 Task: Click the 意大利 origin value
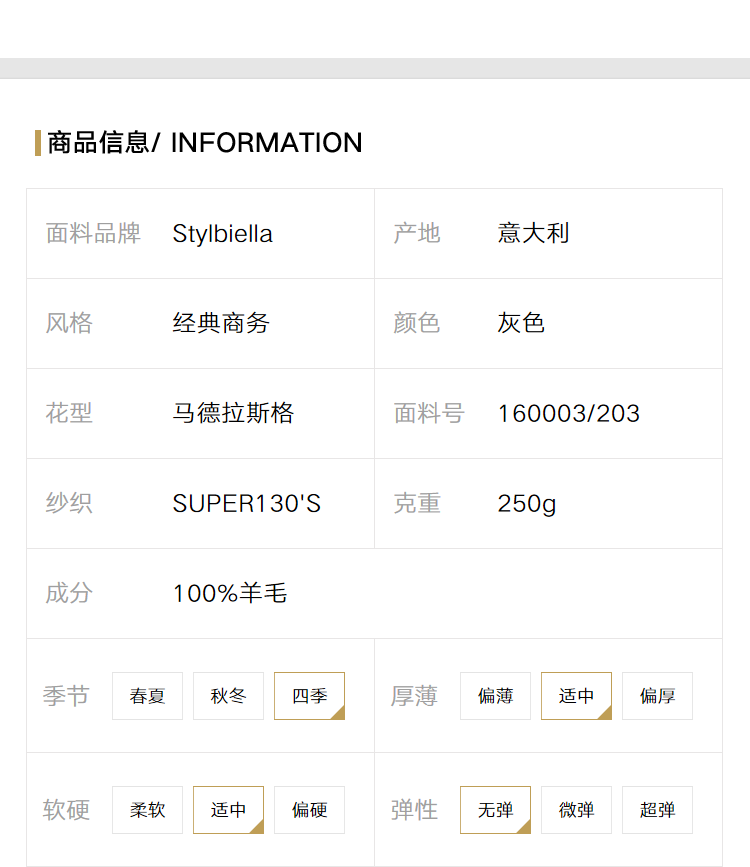point(533,233)
